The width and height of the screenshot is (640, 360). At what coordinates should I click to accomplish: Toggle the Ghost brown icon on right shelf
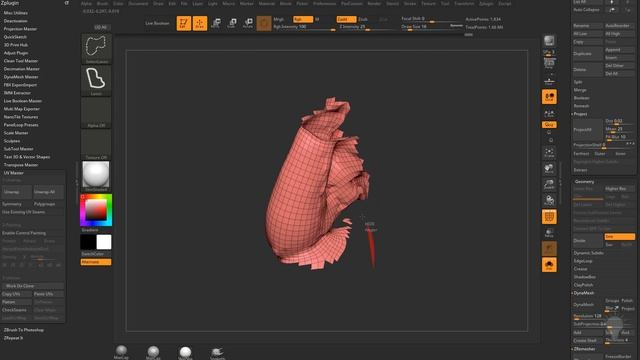(549, 249)
